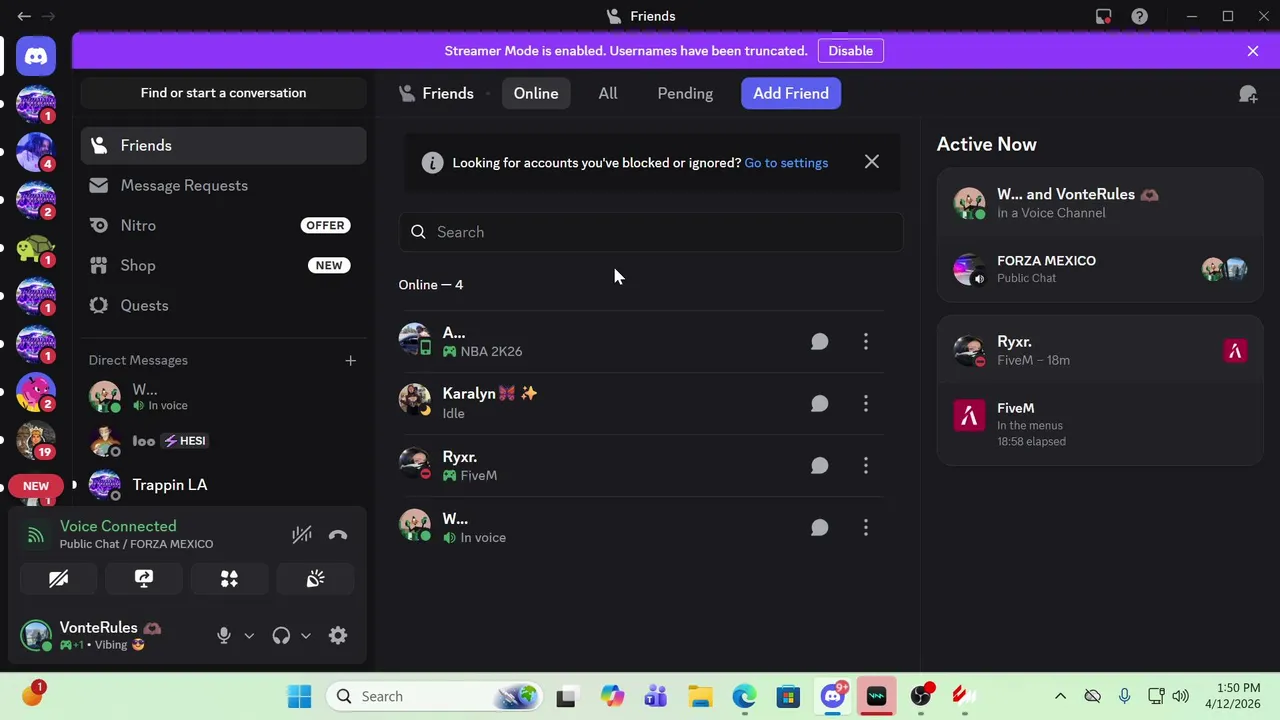Open more options for Ryxr. row
Screen dimensions: 1280x720
tap(866, 466)
